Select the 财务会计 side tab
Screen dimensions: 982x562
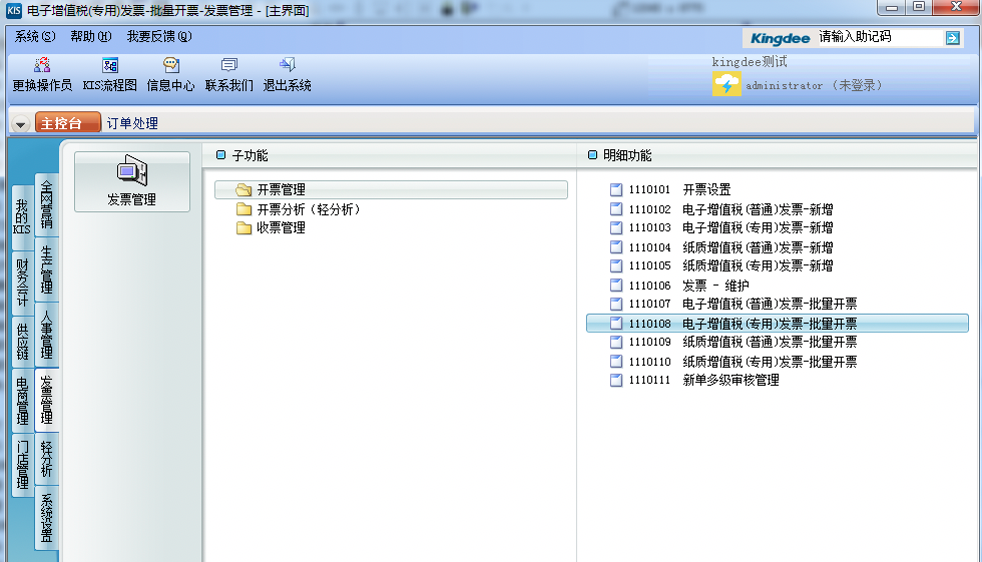[x=22, y=282]
